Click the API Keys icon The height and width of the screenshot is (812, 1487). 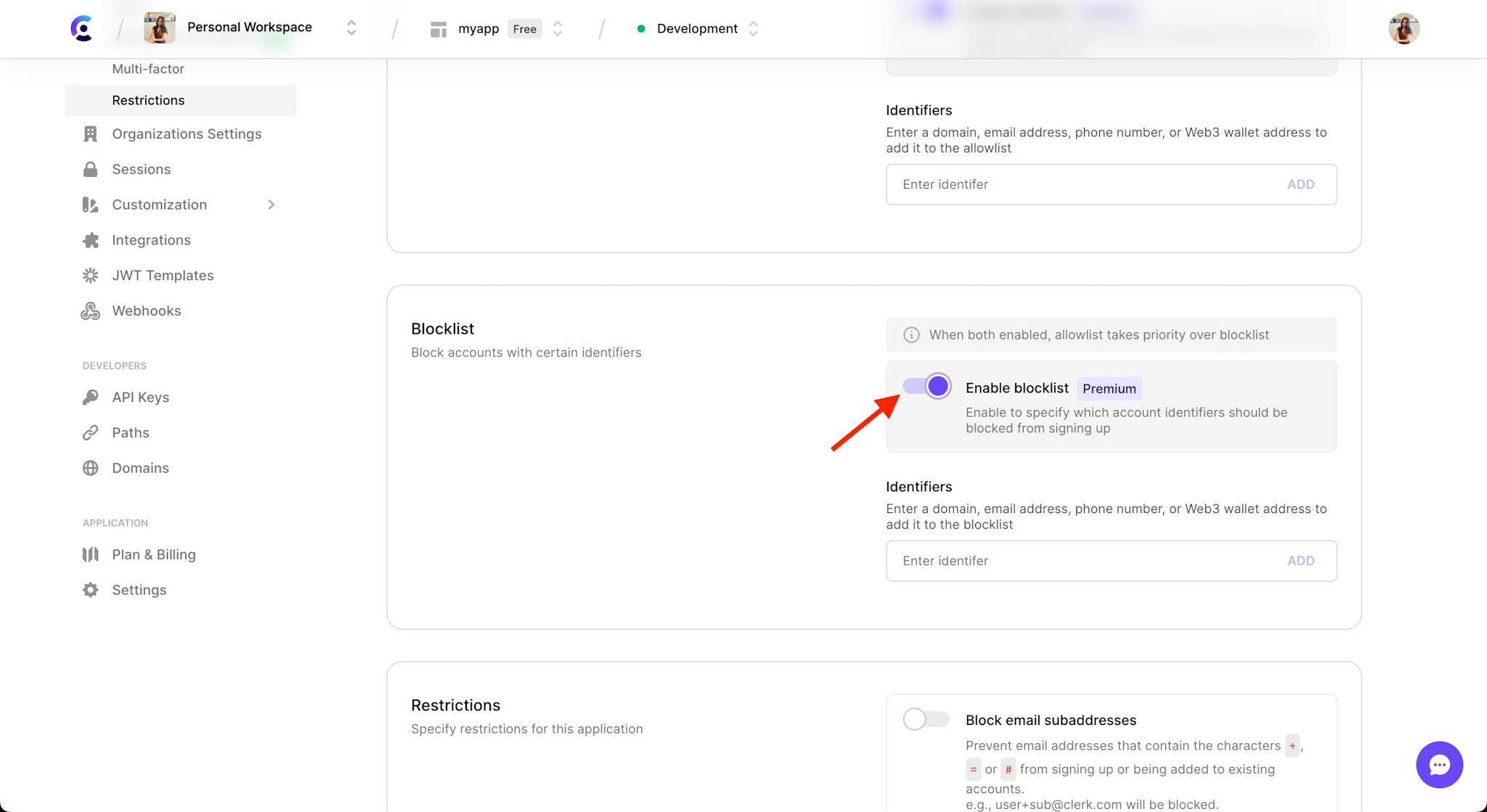(91, 397)
